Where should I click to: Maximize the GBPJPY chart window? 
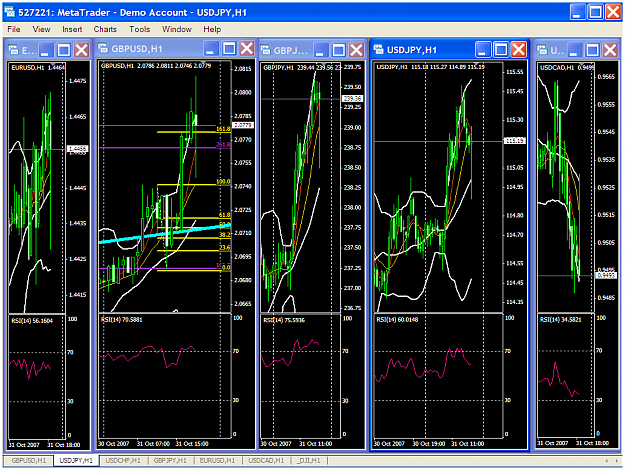pos(338,50)
